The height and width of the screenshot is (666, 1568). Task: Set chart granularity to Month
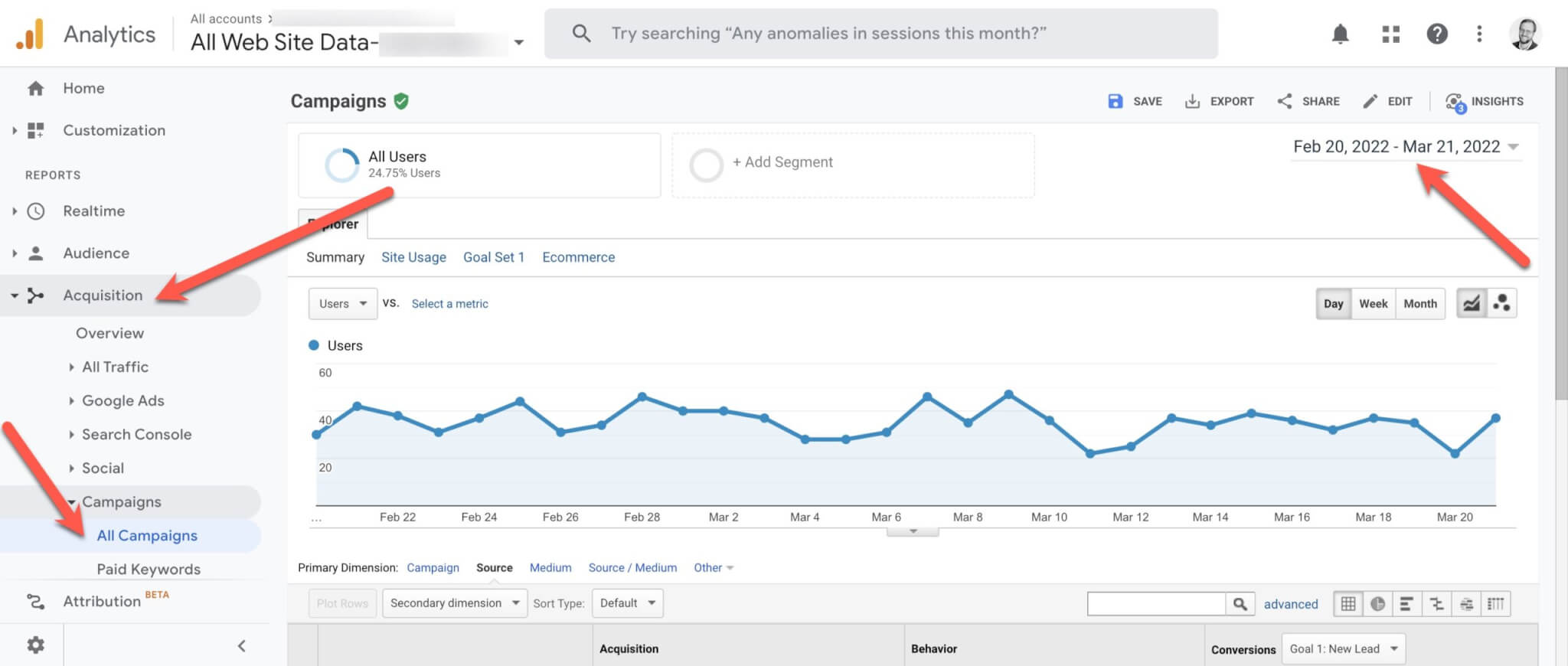[x=1420, y=304]
